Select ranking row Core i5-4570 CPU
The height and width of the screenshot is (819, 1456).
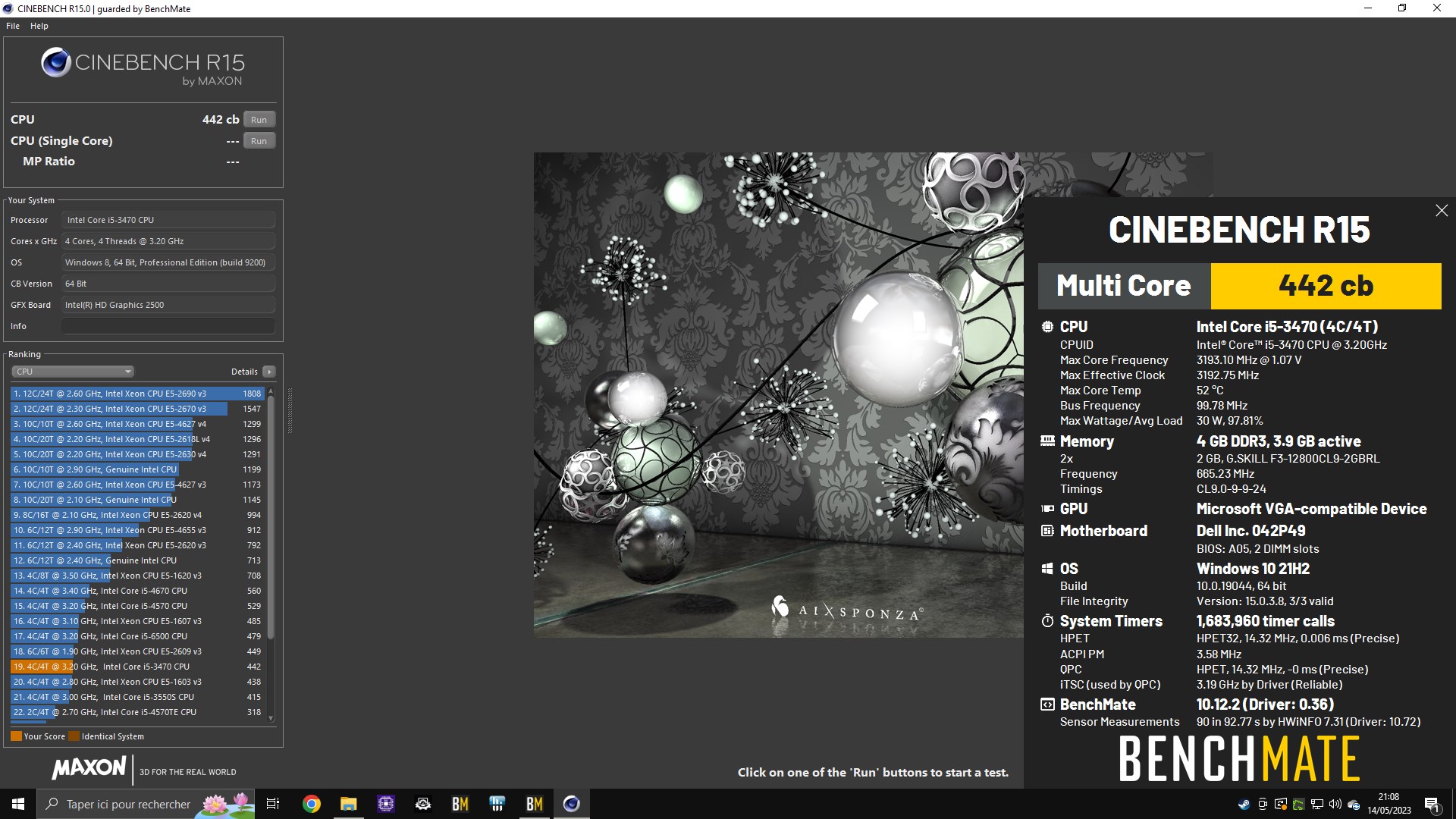coord(137,606)
